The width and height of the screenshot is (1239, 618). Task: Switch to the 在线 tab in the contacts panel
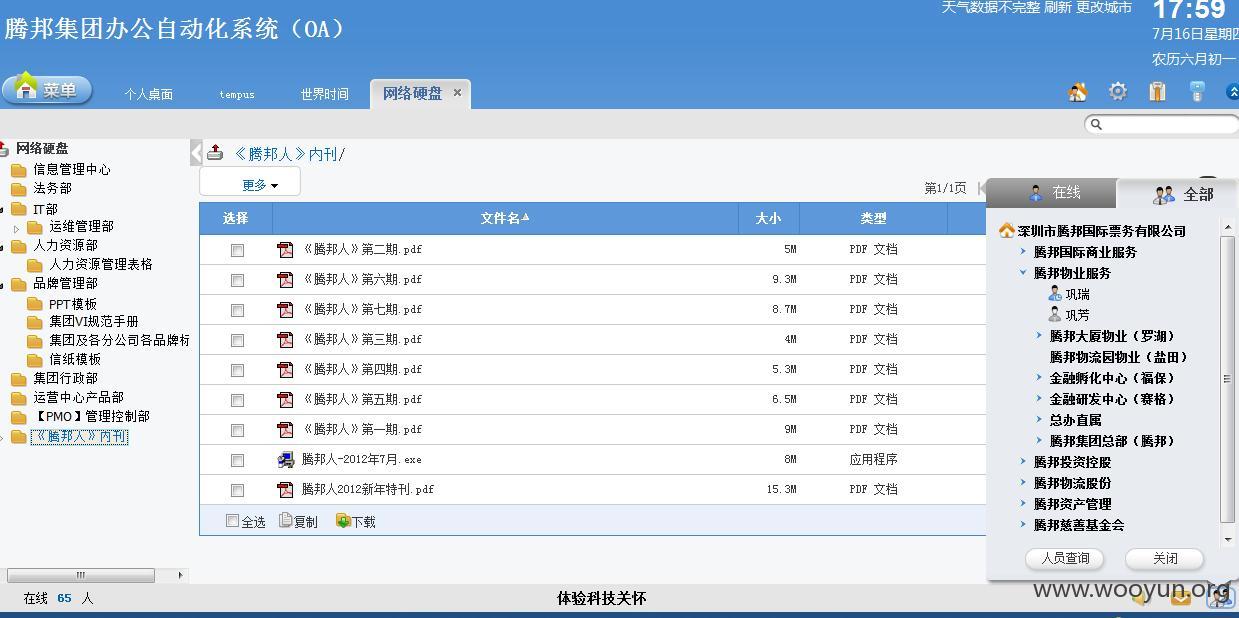click(x=1053, y=192)
